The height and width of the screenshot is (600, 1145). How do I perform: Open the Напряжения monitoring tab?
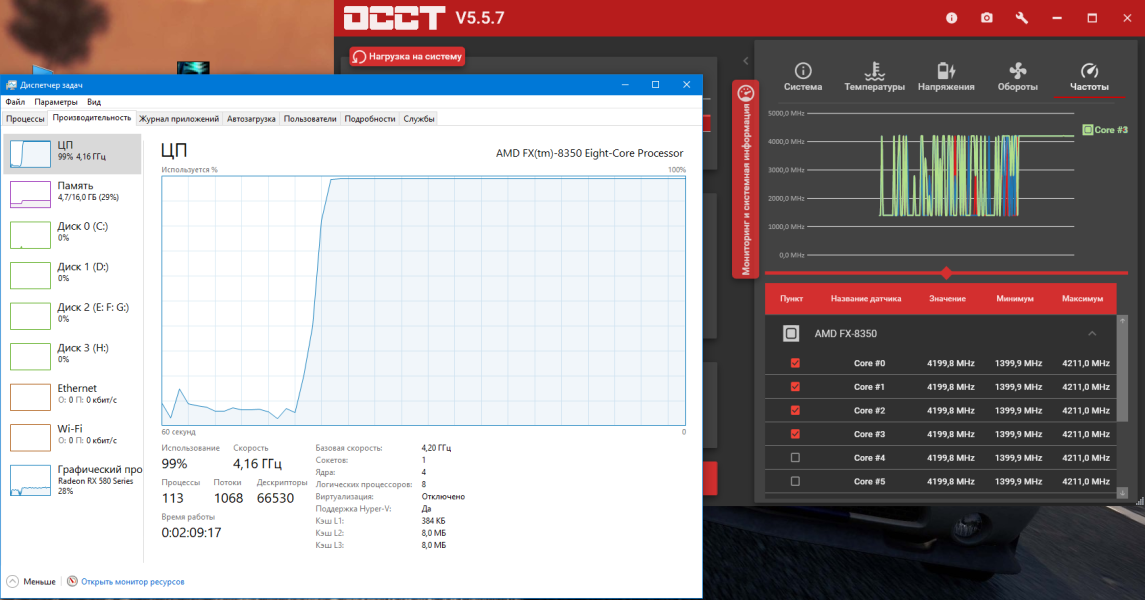946,77
